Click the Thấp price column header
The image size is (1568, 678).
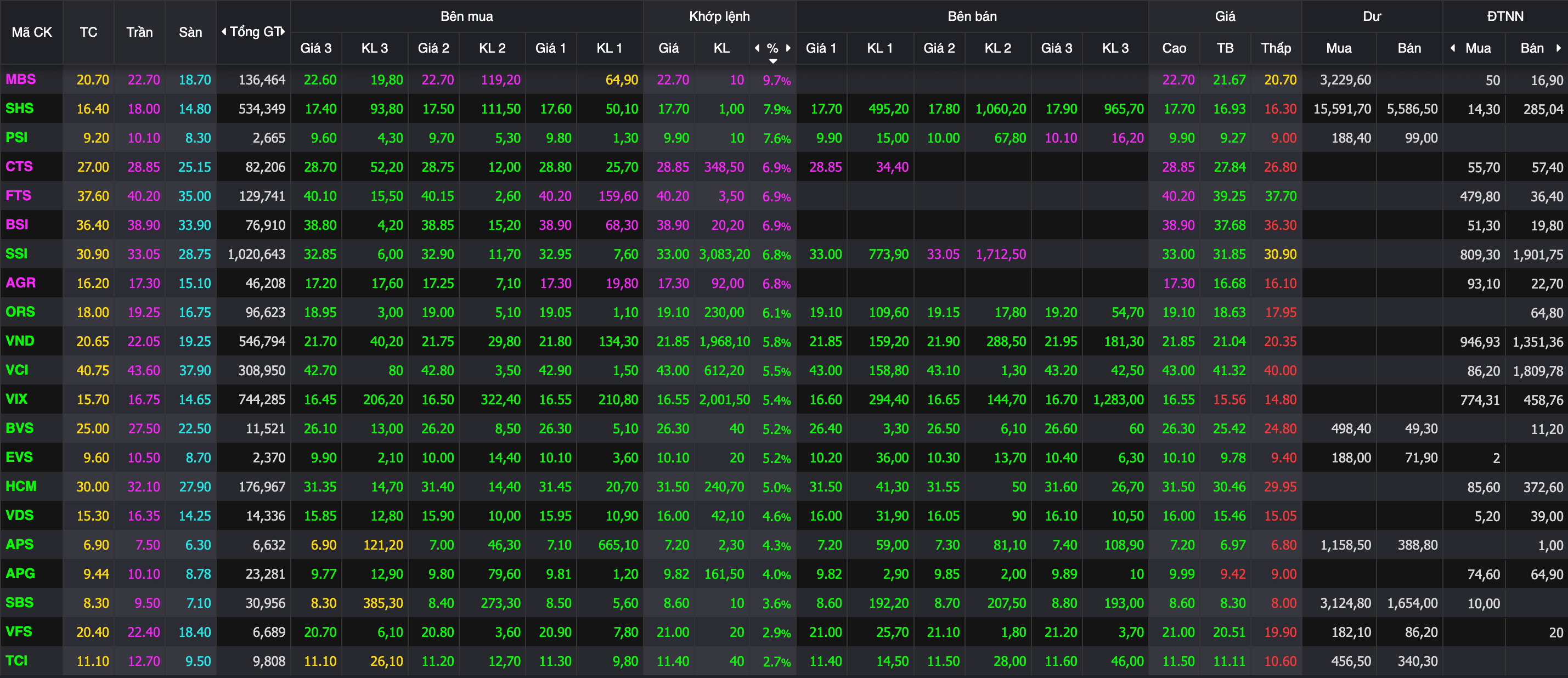(x=1276, y=48)
